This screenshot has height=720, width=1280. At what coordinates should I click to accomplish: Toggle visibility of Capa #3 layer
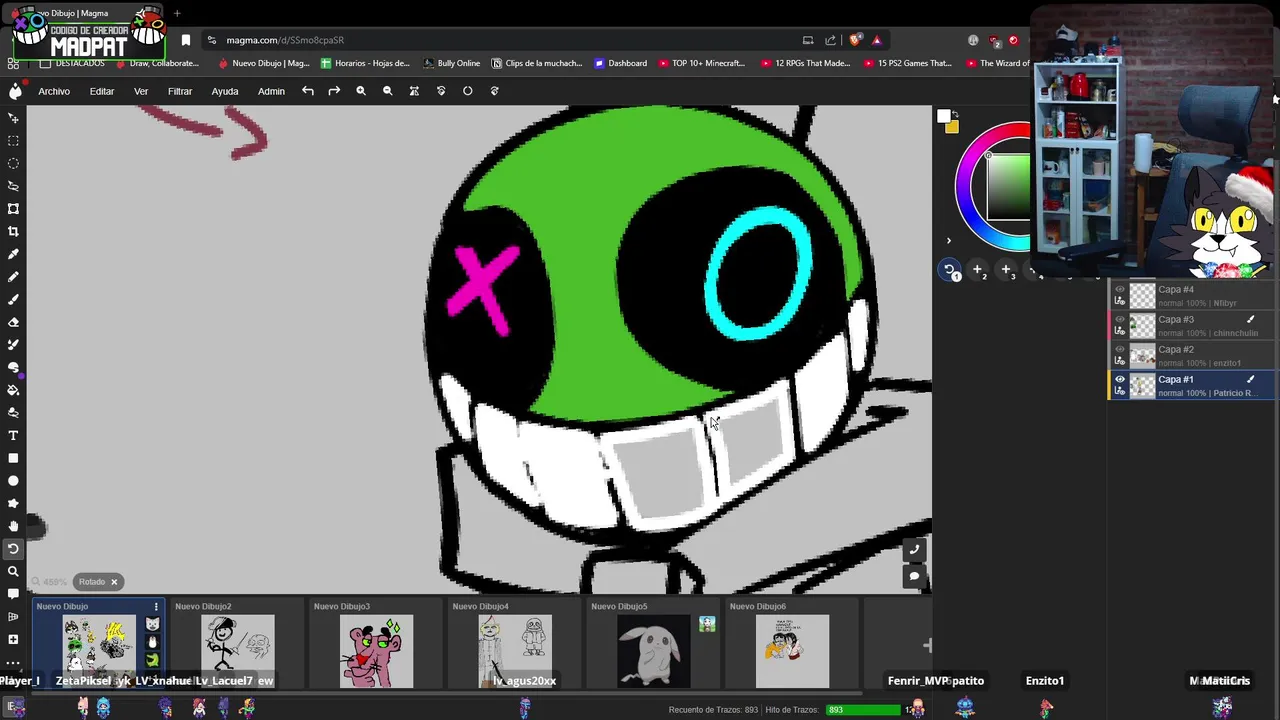click(x=1120, y=320)
